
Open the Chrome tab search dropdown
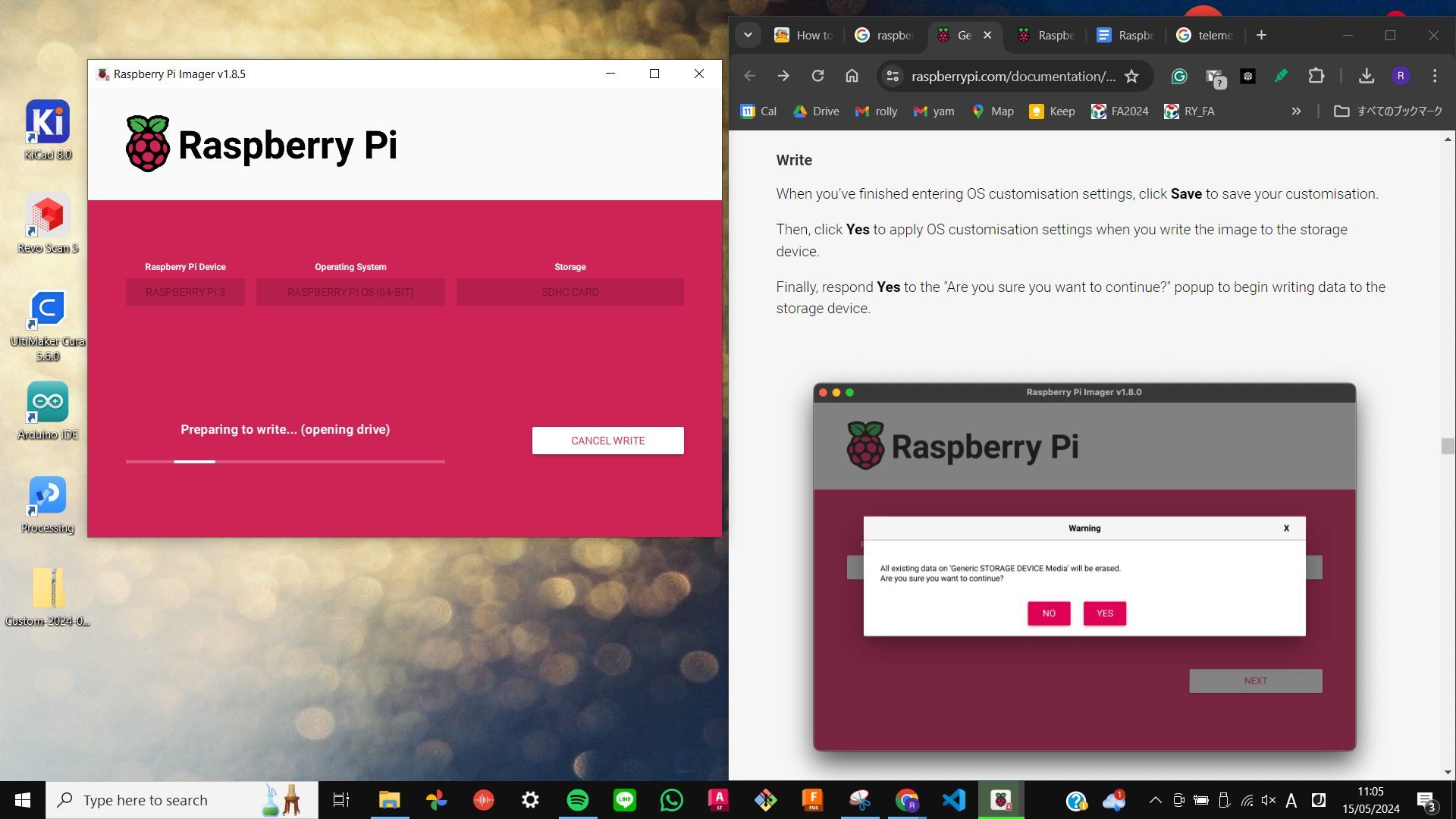tap(748, 35)
